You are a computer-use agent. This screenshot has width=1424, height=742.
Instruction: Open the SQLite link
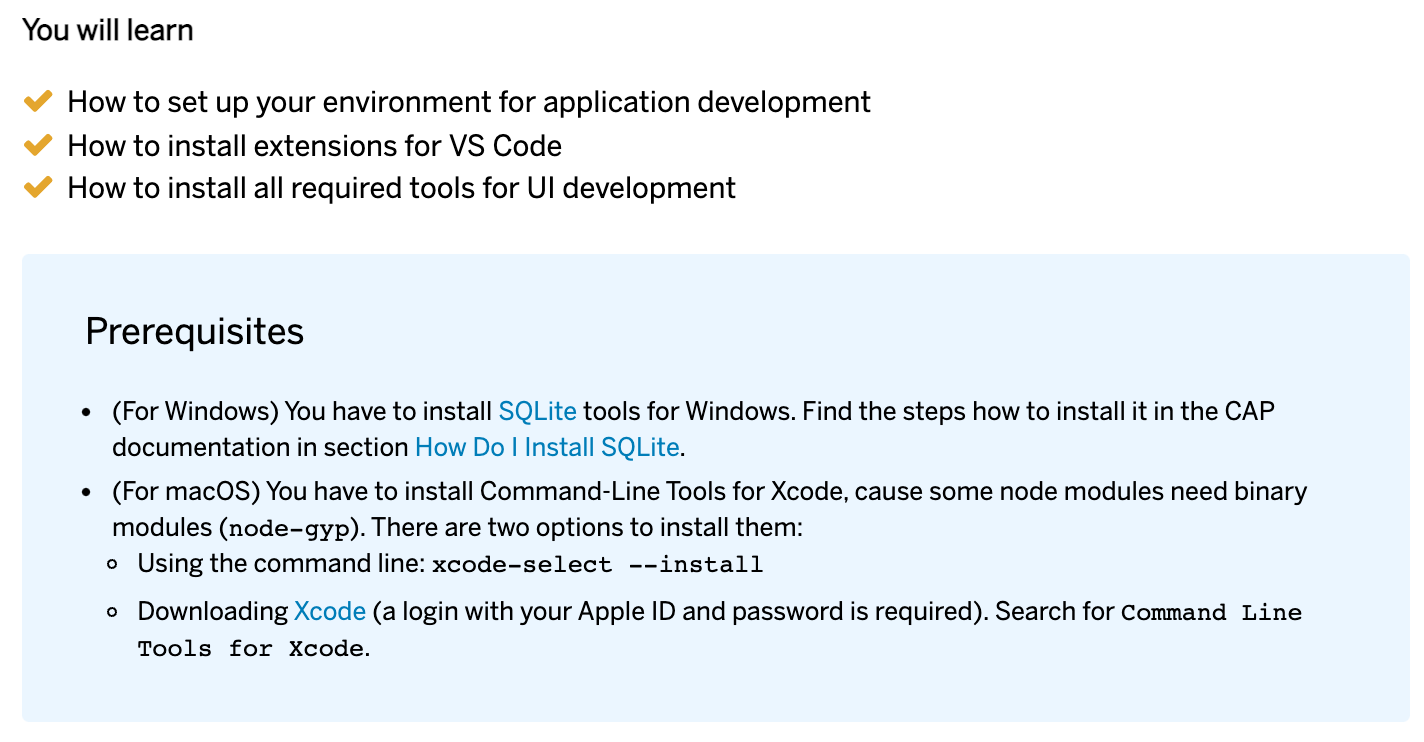[537, 411]
